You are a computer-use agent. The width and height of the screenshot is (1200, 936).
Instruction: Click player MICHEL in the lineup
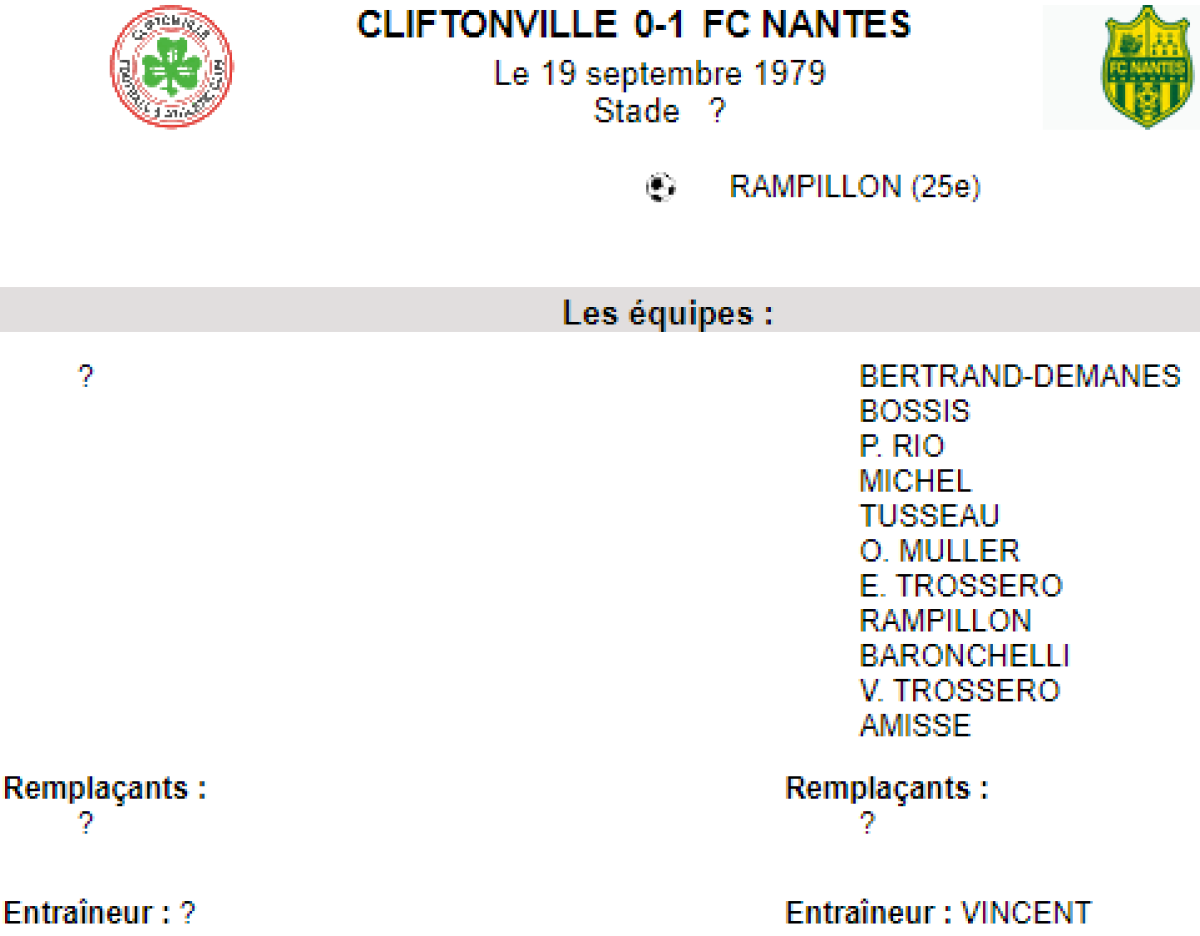(x=915, y=481)
